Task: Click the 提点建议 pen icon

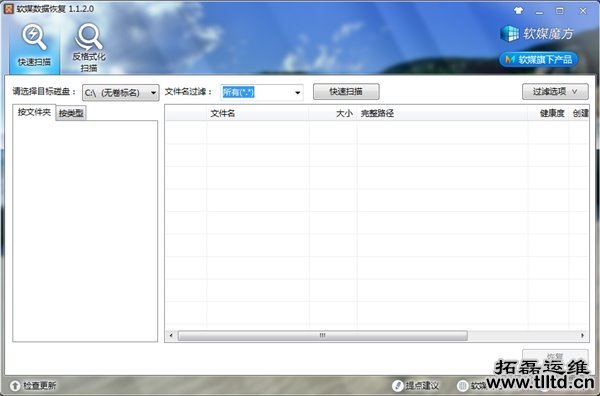Action: (x=398, y=386)
